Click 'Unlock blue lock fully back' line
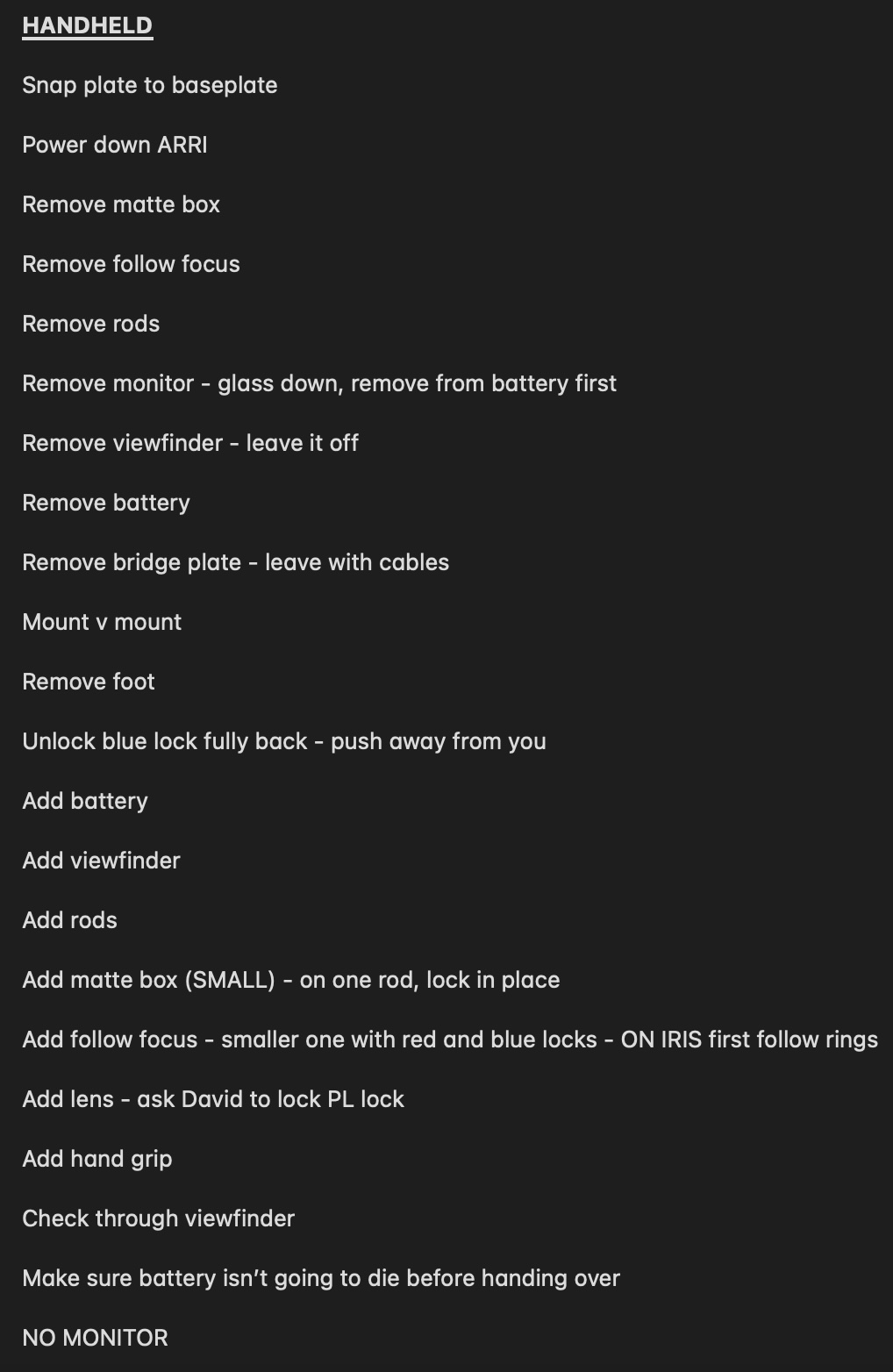Viewport: 893px width, 1372px height. tap(284, 741)
